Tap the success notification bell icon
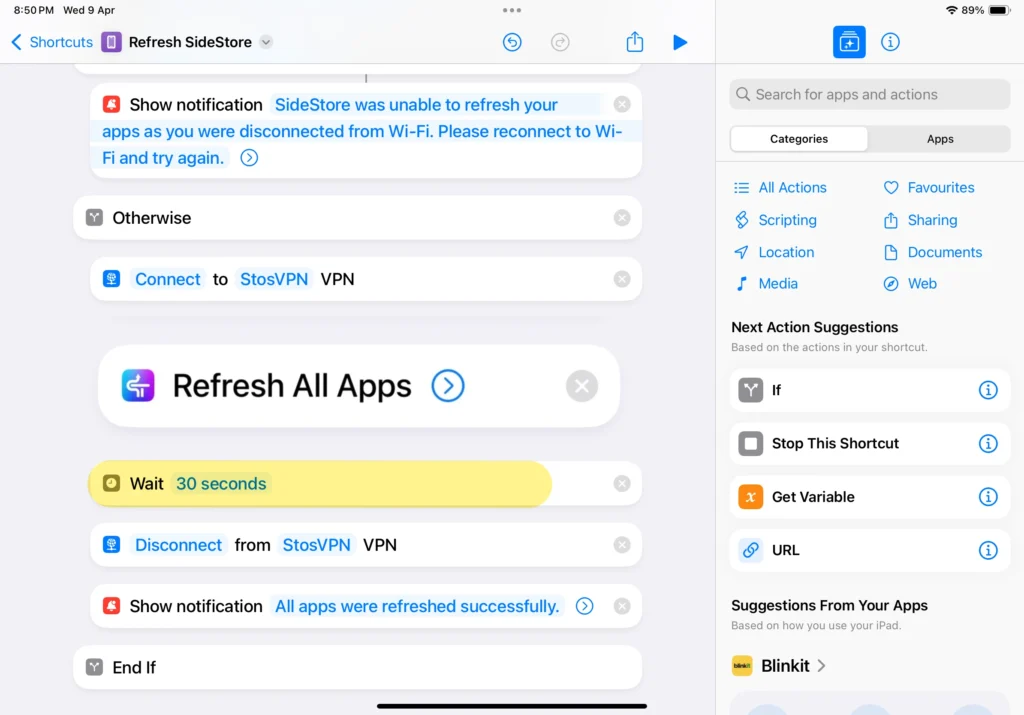 click(x=111, y=607)
